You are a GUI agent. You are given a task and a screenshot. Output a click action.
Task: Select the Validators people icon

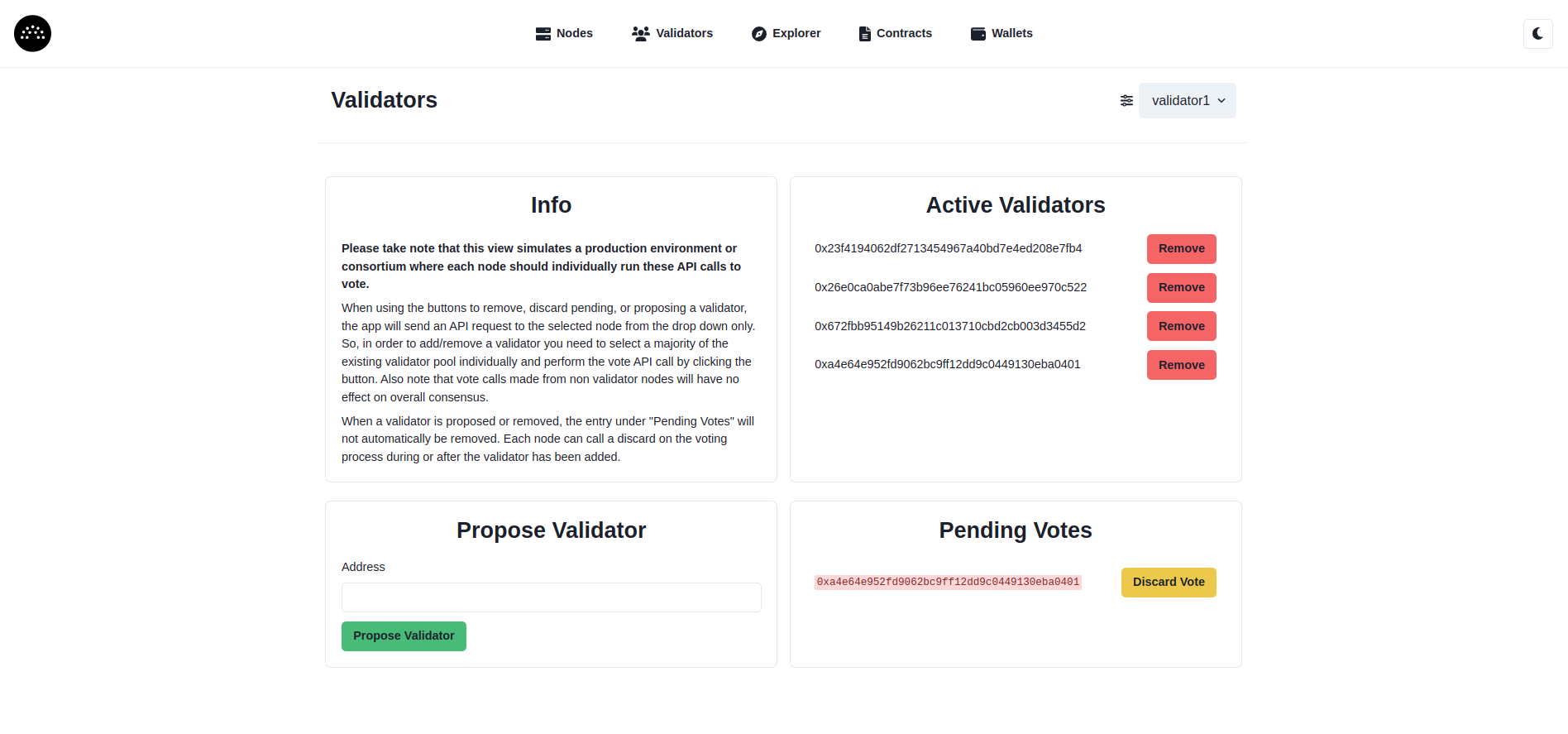coord(640,33)
